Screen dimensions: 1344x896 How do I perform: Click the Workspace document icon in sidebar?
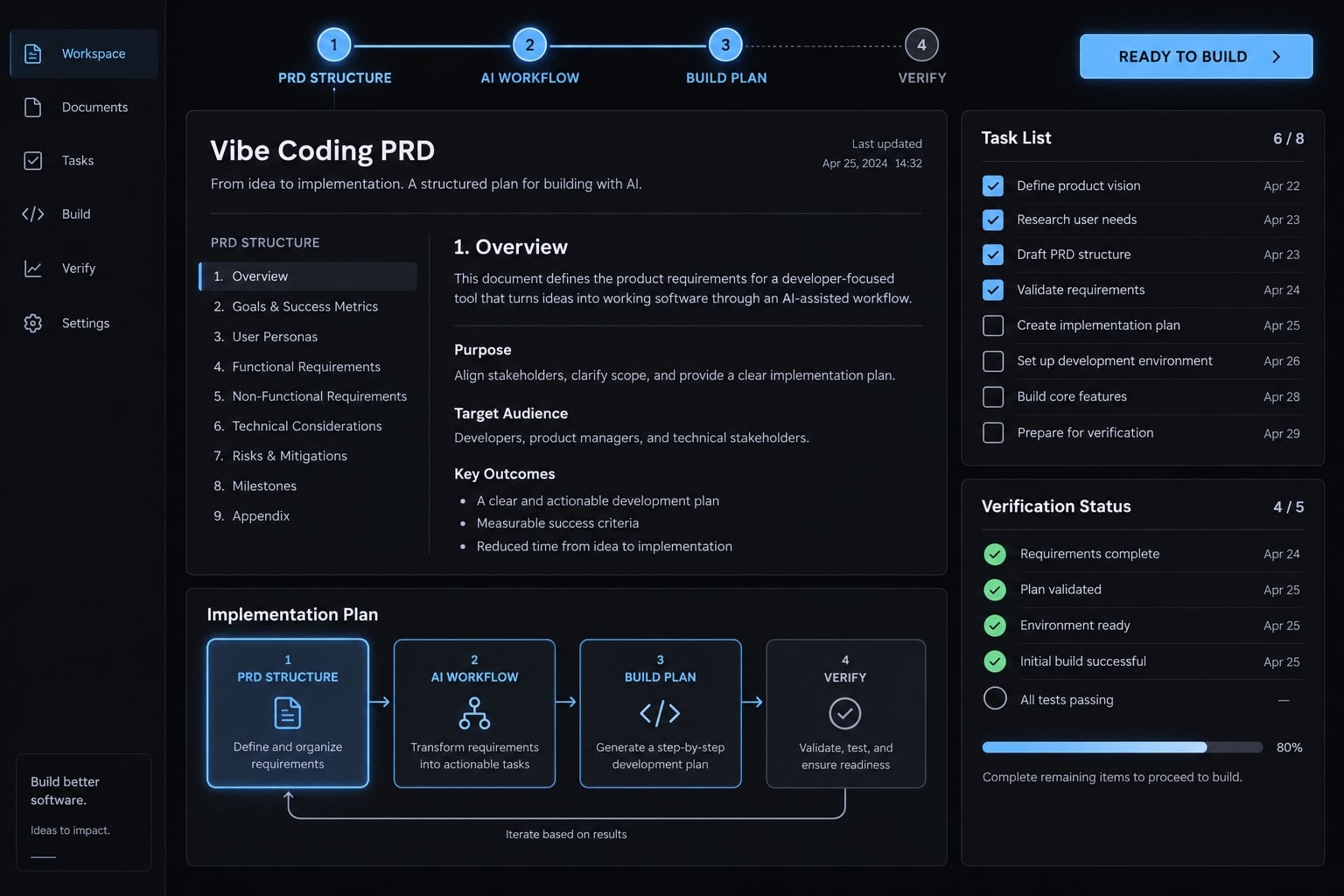[32, 53]
